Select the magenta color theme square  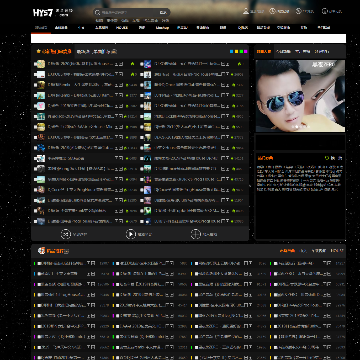pyautogui.click(x=246, y=51)
